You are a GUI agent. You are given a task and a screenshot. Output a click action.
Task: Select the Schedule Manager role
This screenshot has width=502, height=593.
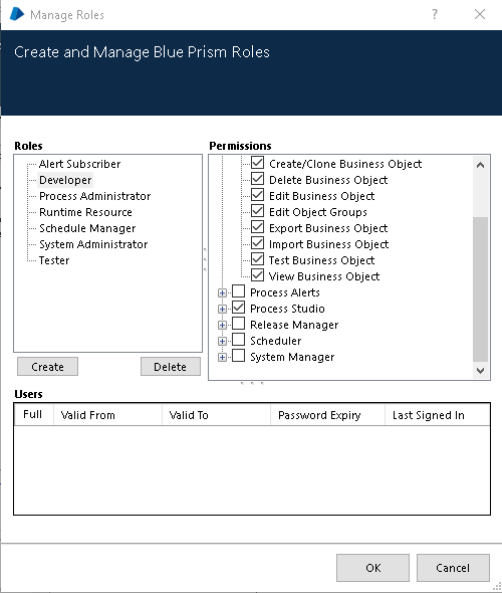[87, 228]
